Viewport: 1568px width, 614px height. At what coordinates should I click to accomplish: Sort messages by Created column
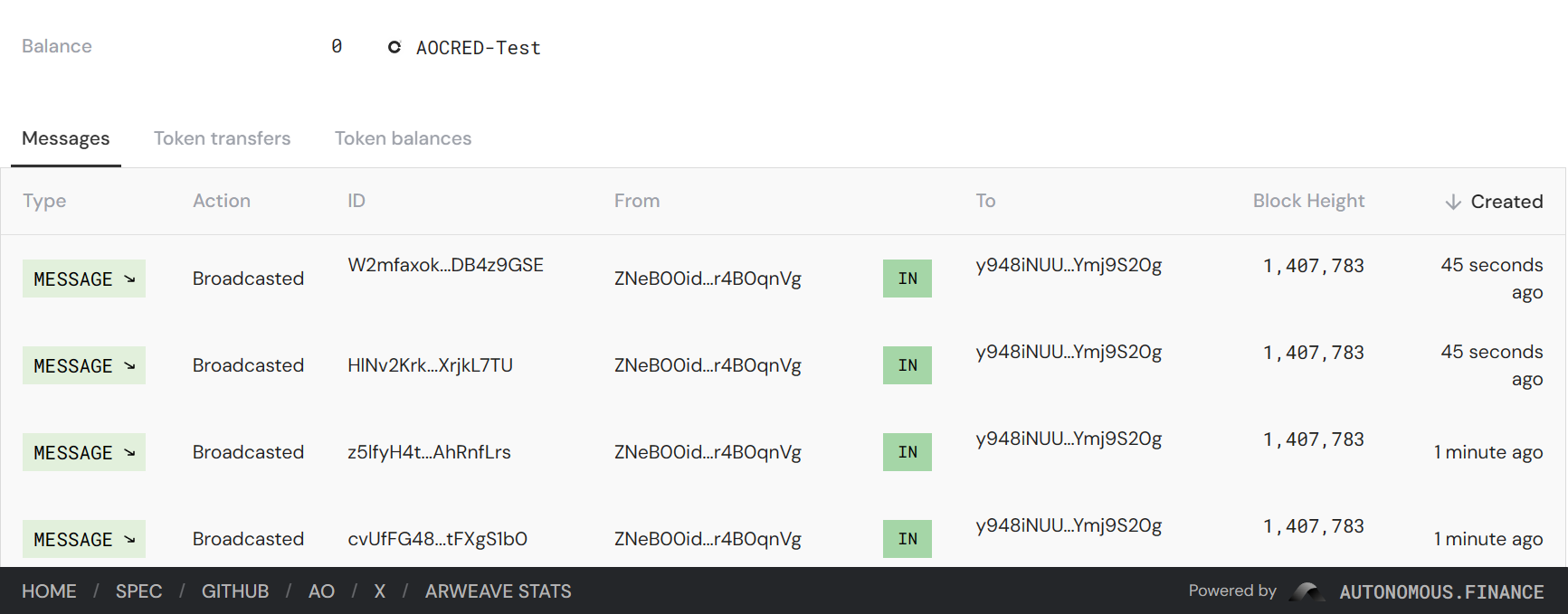click(1506, 202)
